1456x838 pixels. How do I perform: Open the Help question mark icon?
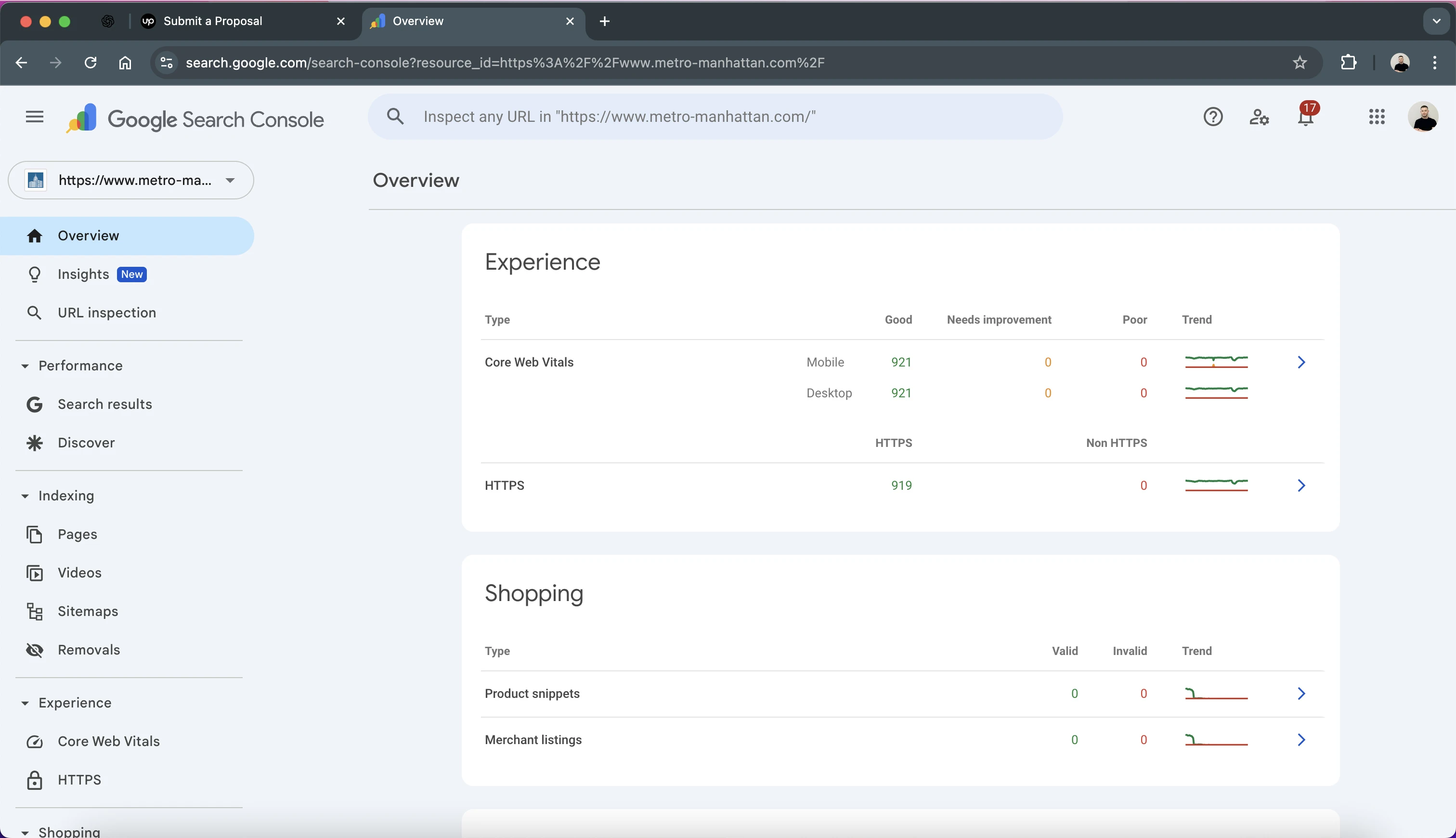[1213, 117]
